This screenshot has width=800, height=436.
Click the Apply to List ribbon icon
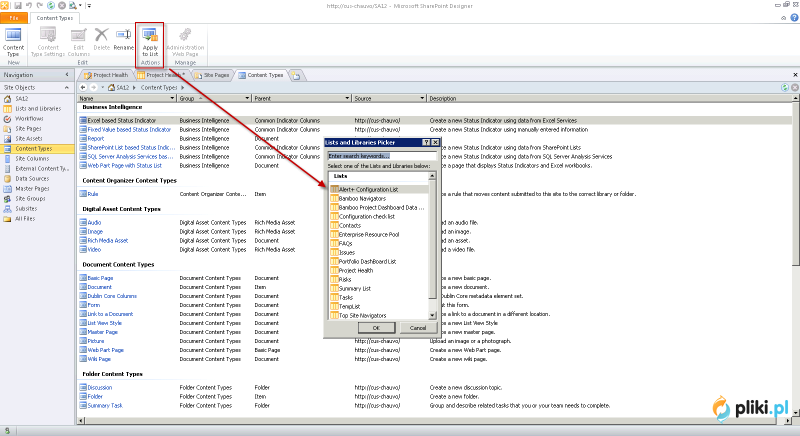tap(150, 42)
